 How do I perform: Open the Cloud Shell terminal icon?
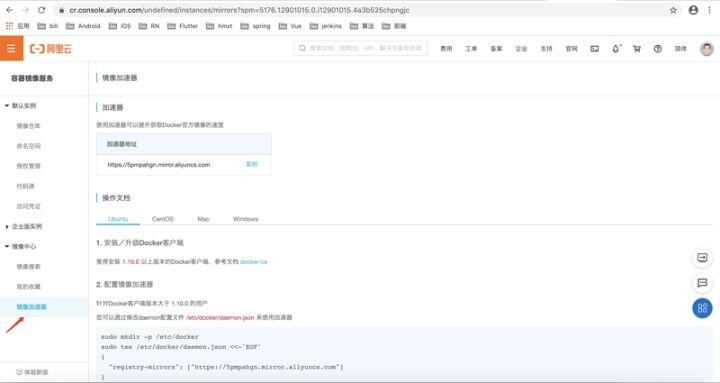(x=594, y=49)
